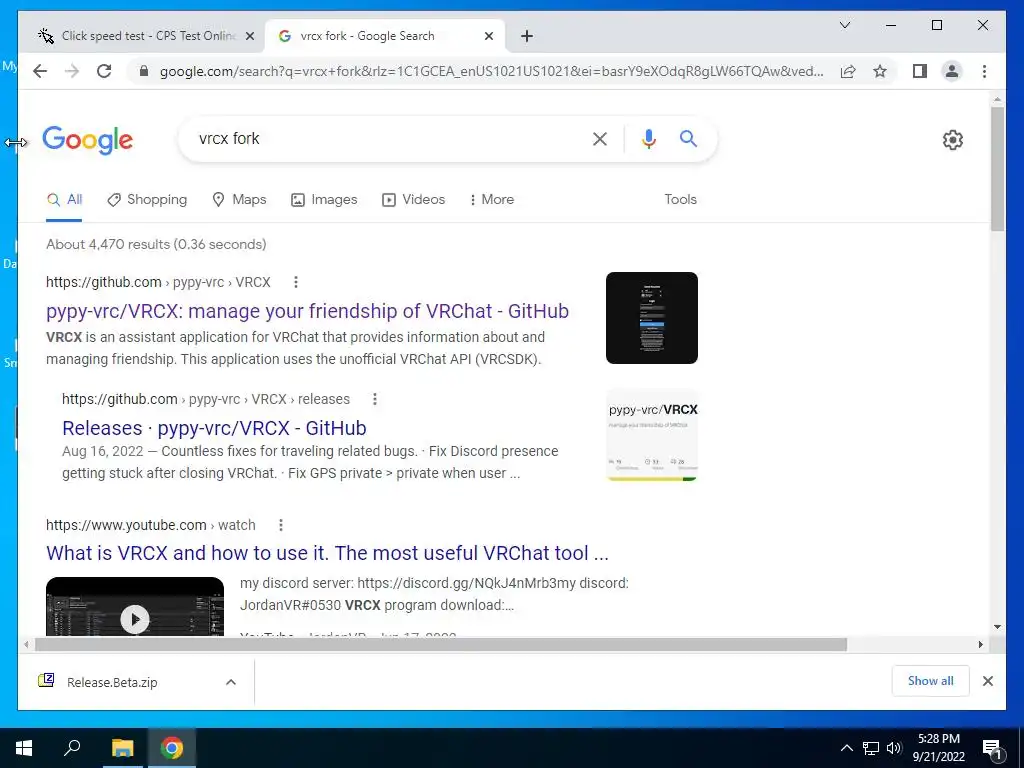1024x768 pixels.
Task: Open Windows taskbar search
Action: click(72, 748)
